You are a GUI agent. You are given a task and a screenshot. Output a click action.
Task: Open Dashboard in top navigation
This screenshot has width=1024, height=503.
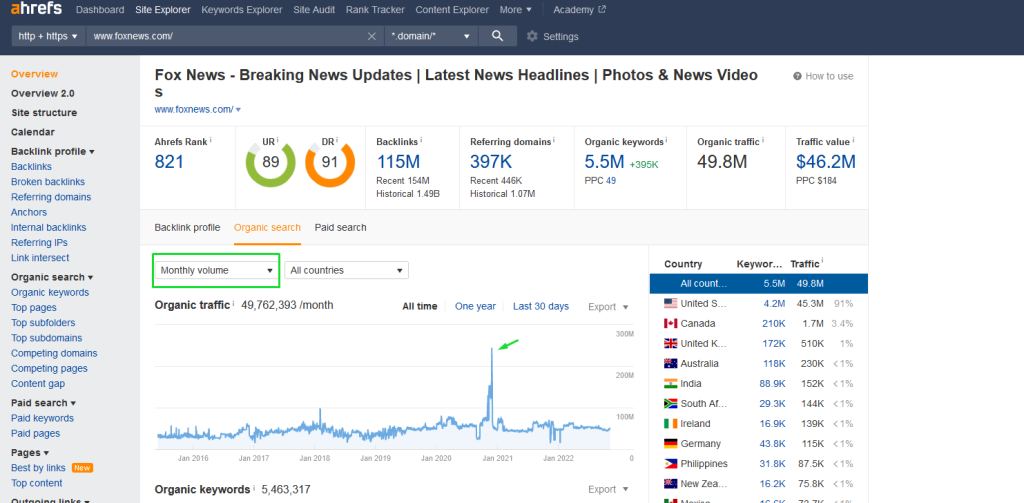pyautogui.click(x=100, y=10)
